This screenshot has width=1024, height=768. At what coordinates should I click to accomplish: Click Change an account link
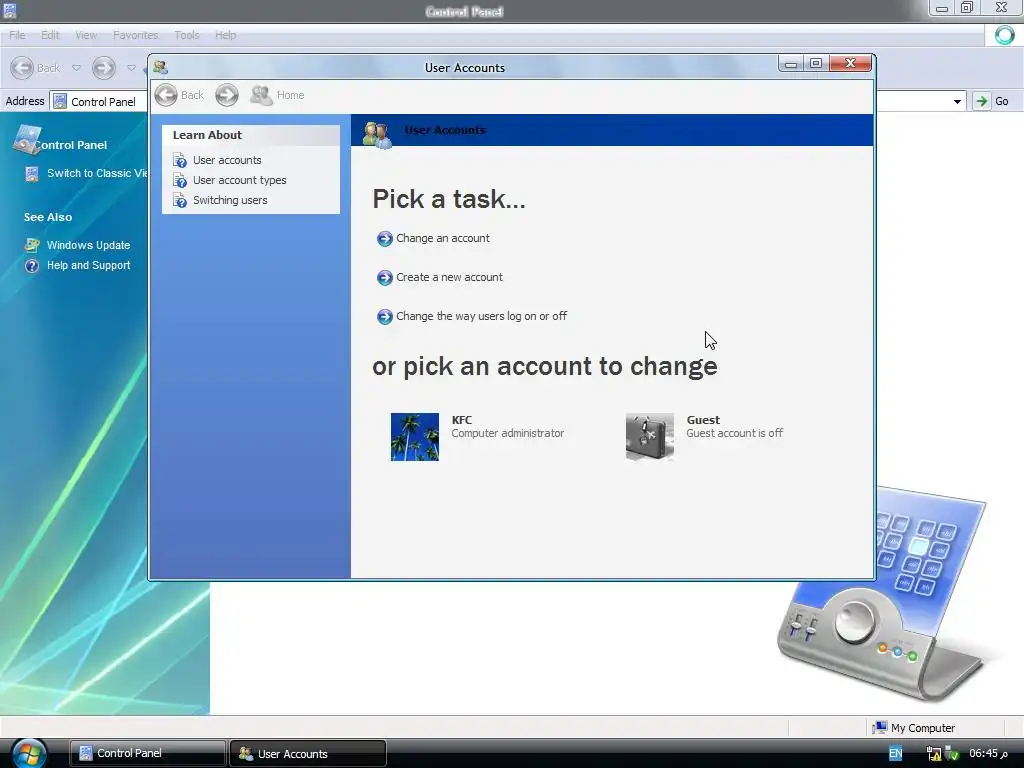click(x=443, y=238)
